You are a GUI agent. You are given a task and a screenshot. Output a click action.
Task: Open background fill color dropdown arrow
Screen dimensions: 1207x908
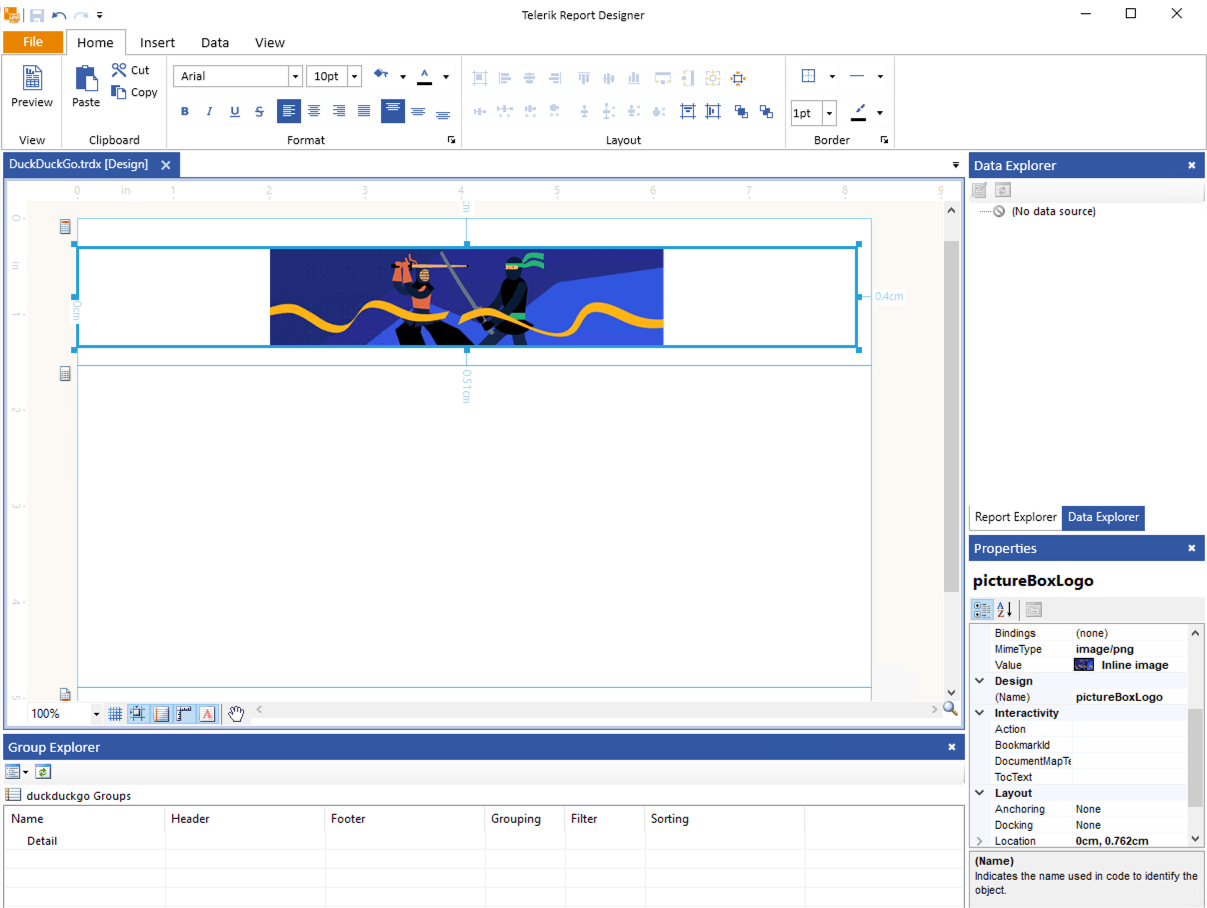click(403, 76)
